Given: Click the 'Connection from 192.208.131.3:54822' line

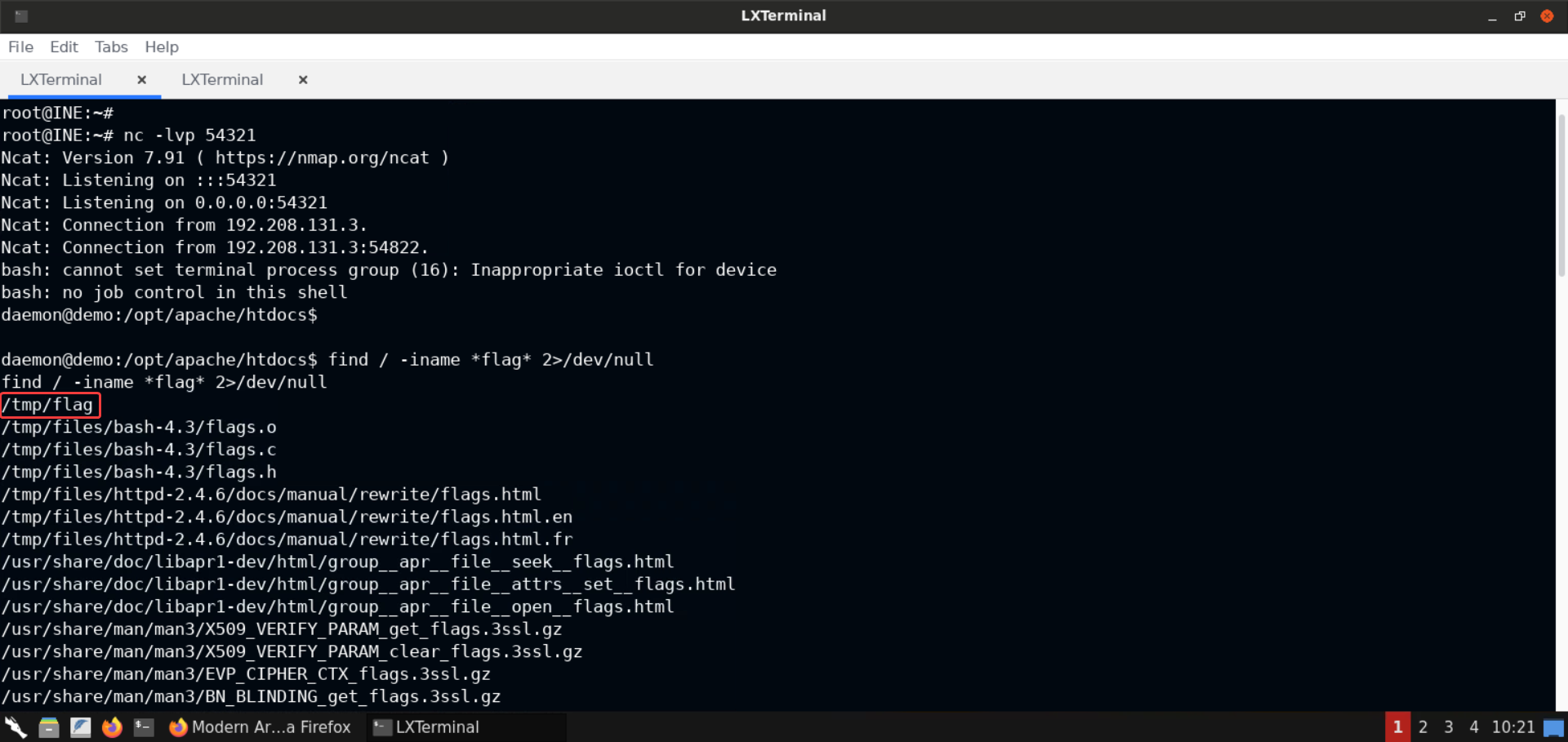Looking at the screenshot, I should click(x=215, y=247).
